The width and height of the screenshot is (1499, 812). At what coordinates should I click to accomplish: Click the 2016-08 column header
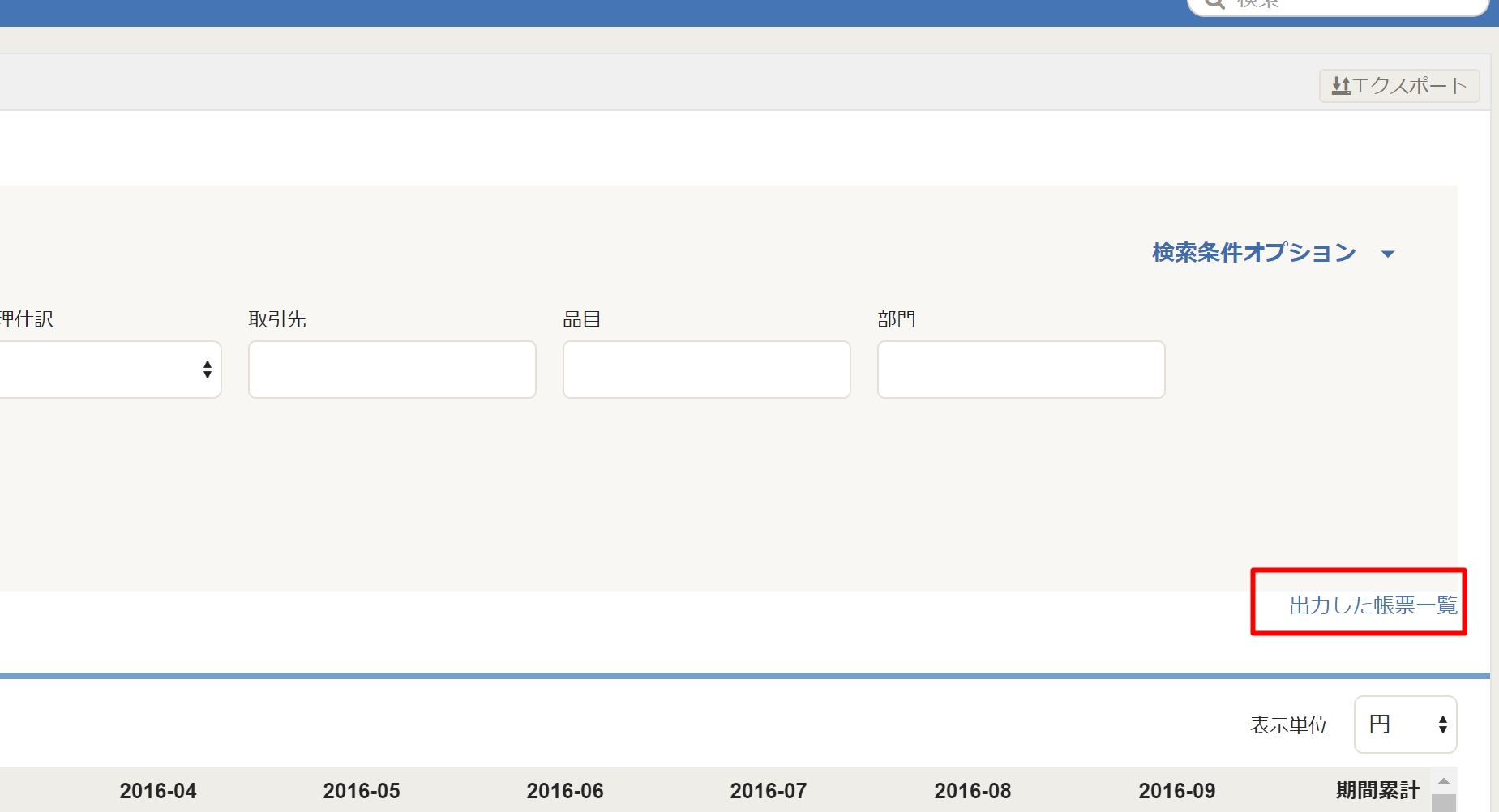tap(973, 791)
